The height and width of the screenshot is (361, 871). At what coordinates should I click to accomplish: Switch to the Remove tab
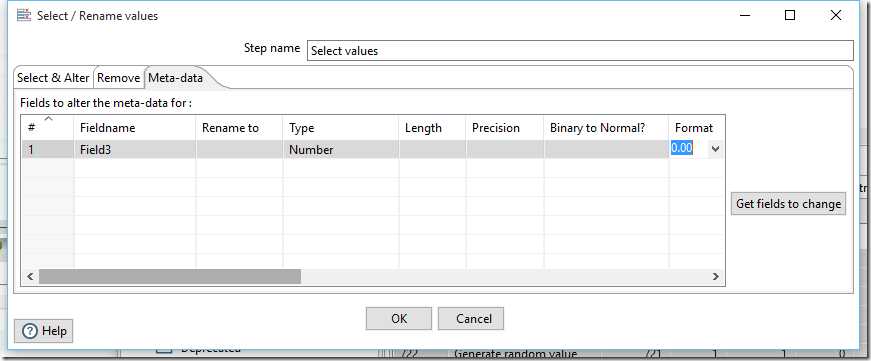tap(118, 78)
